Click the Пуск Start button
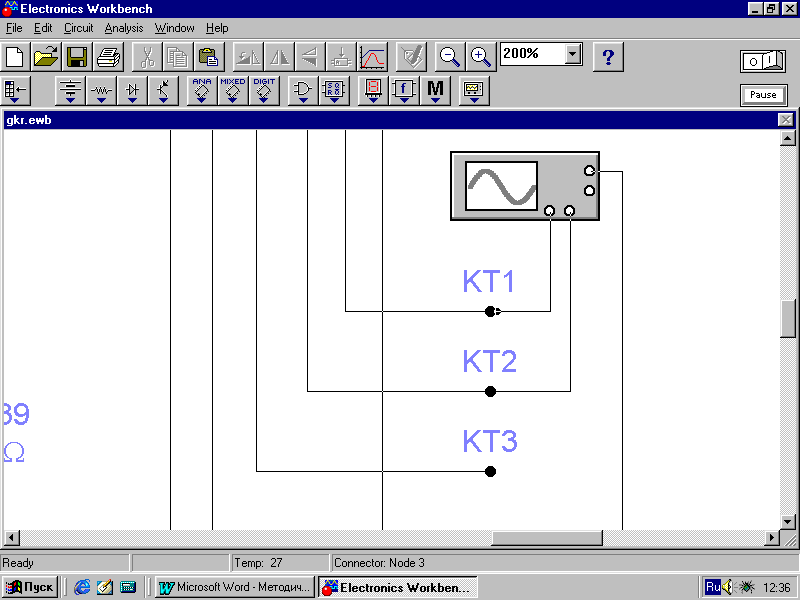 30,587
